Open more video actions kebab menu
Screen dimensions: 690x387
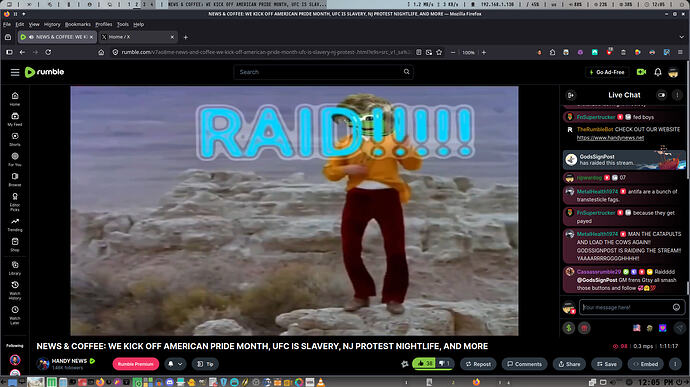(x=675, y=364)
